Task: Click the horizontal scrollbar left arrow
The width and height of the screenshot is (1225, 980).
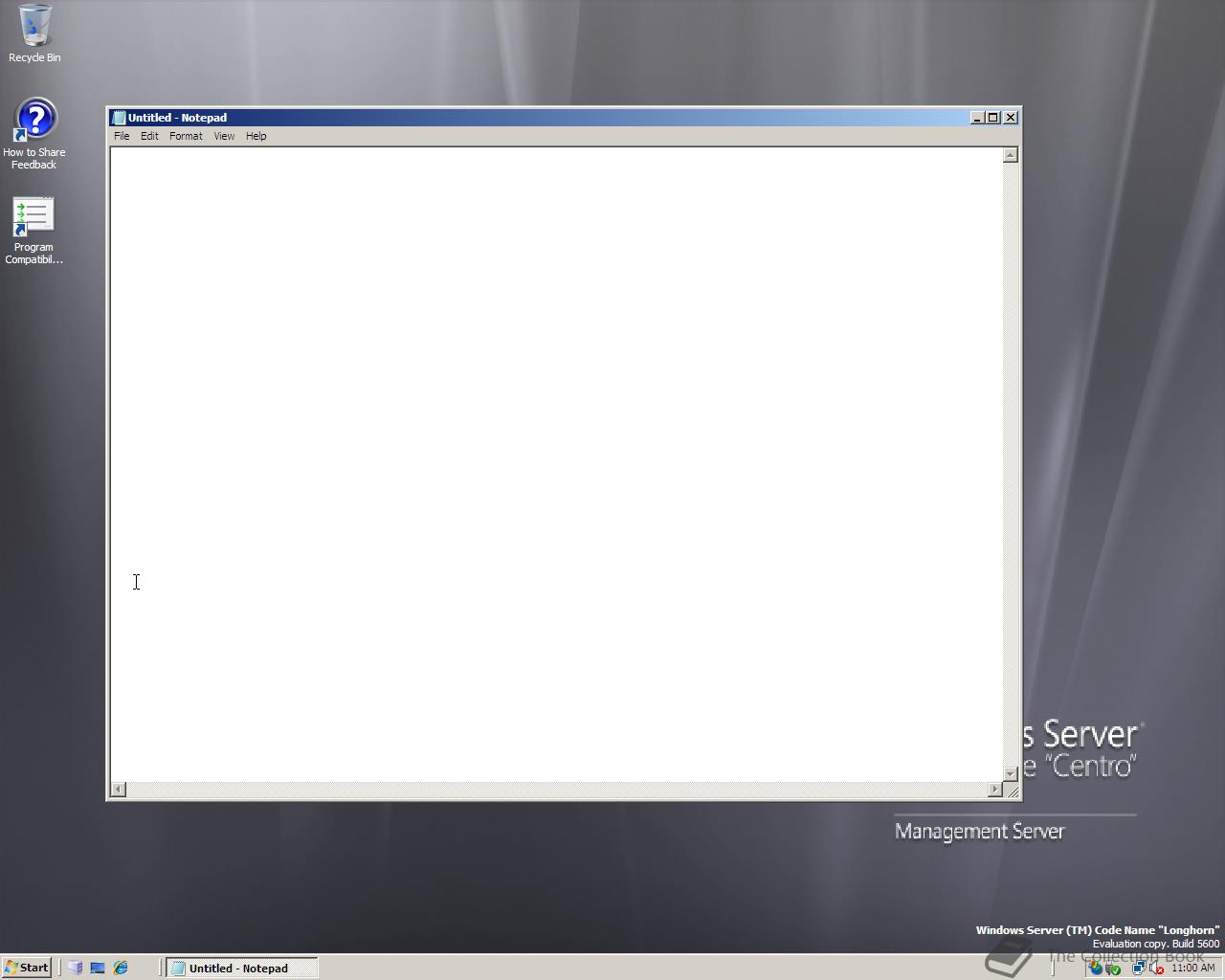Action: point(119,790)
